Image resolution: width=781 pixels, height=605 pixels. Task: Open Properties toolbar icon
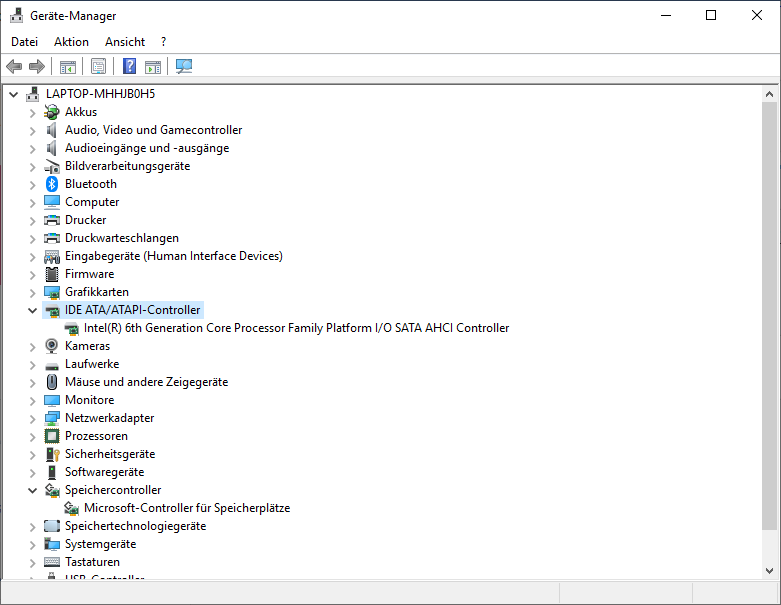tap(99, 66)
